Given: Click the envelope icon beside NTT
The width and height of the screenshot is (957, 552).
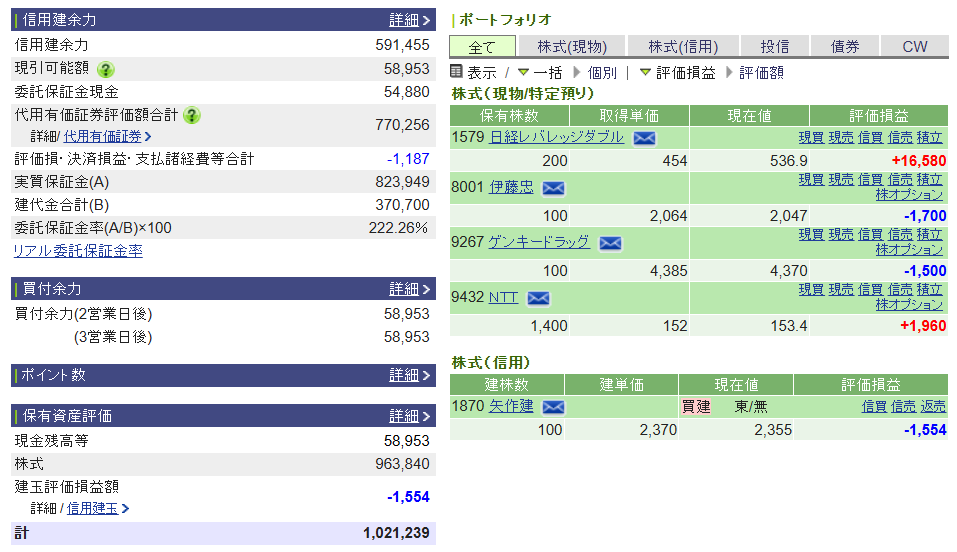Looking at the screenshot, I should coord(538,298).
